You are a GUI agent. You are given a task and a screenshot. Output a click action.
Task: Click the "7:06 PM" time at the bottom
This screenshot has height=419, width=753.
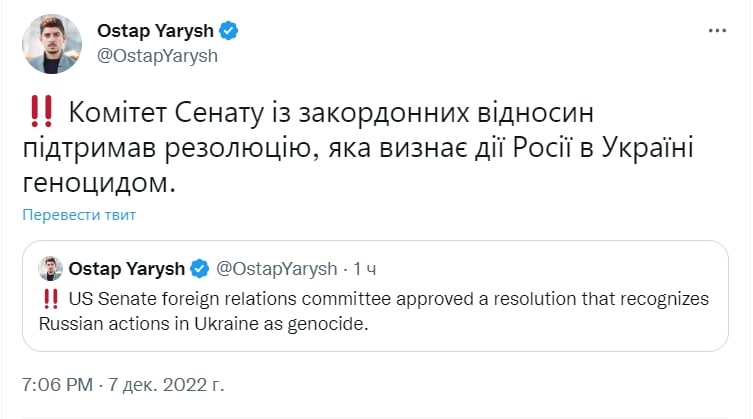click(59, 385)
